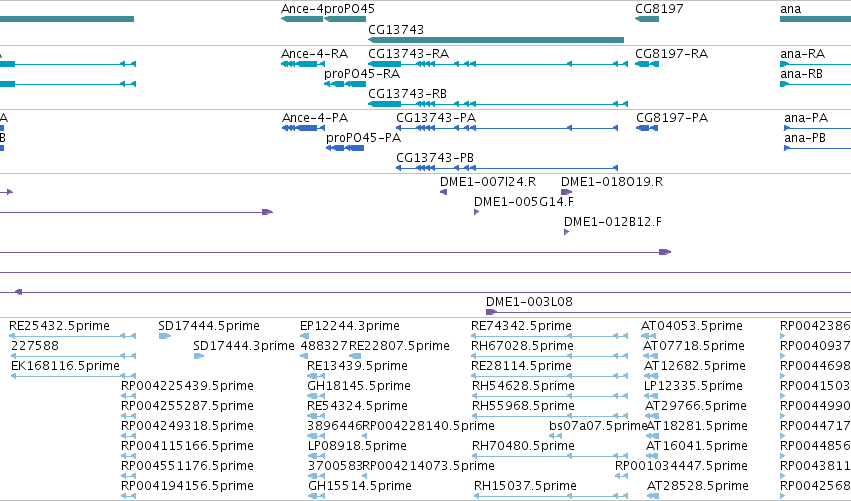Select the SD17444.5prime EST label
Image resolution: width=851 pixels, height=501 pixels.
pyautogui.click(x=209, y=326)
